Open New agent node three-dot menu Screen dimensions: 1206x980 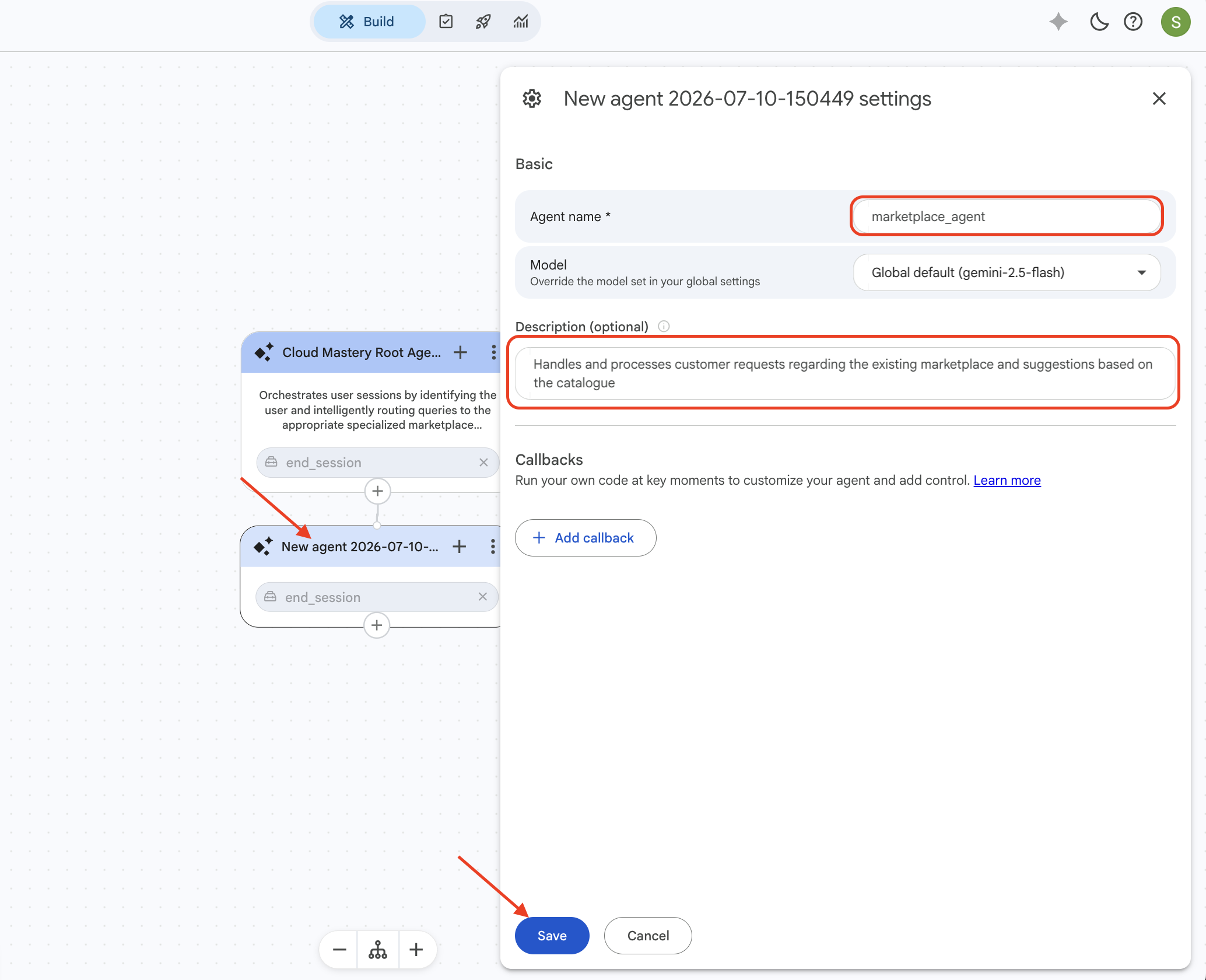[493, 547]
